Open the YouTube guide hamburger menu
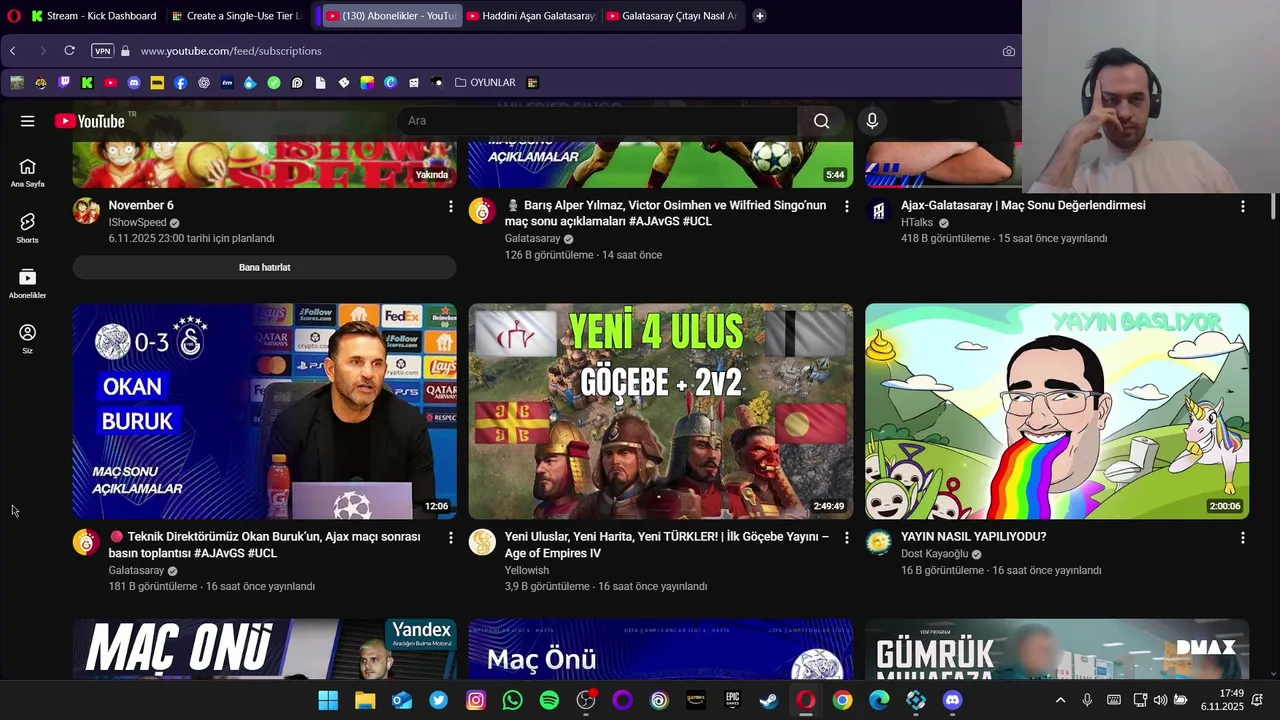The height and width of the screenshot is (720, 1280). click(x=27, y=121)
